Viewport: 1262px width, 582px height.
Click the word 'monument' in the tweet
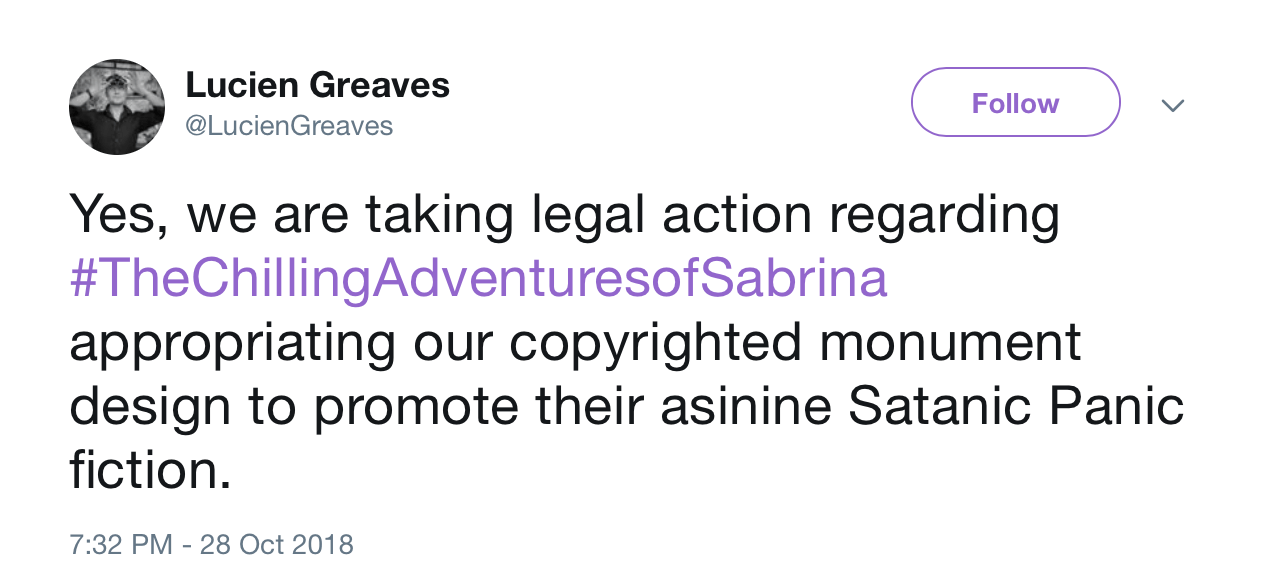pos(951,343)
